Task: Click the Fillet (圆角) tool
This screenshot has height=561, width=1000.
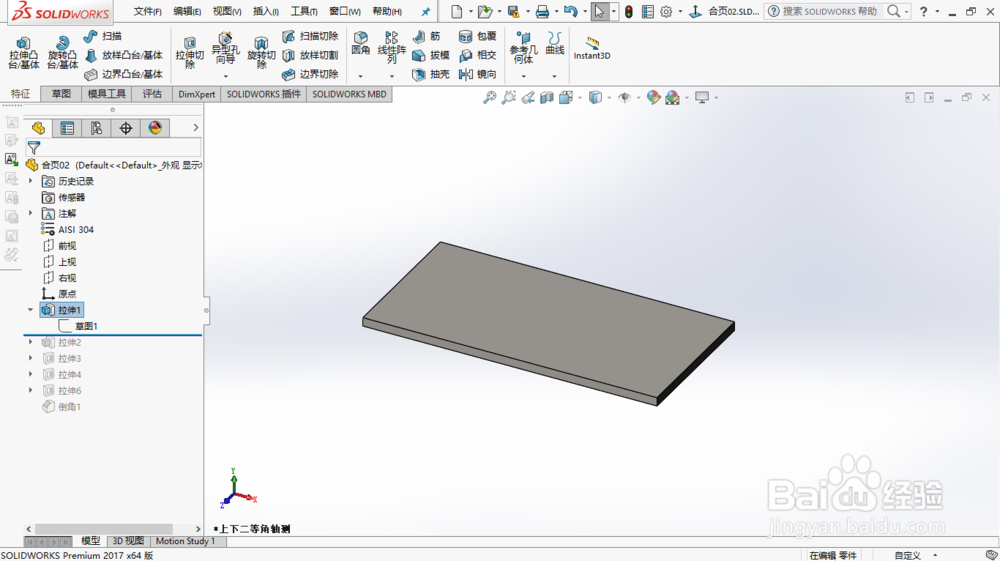Action: [x=360, y=43]
